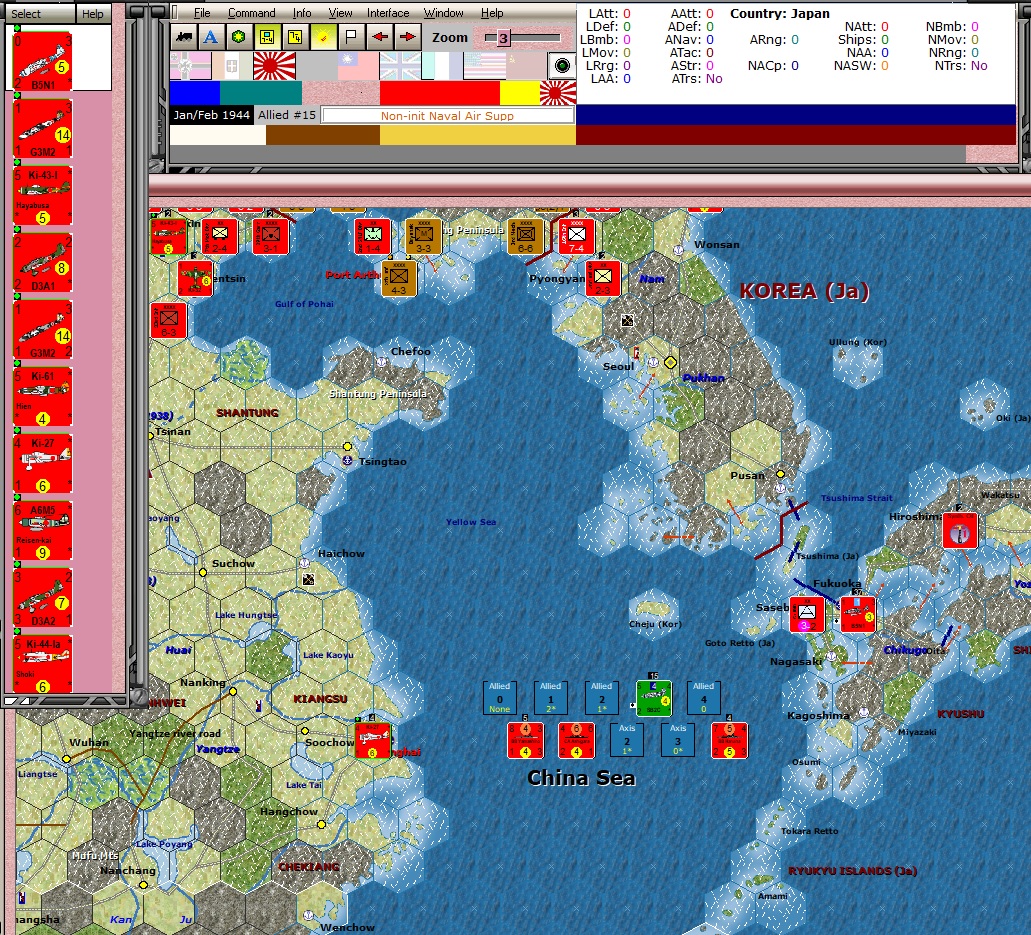Open the Command menu
The width and height of the screenshot is (1031, 935).
click(252, 13)
